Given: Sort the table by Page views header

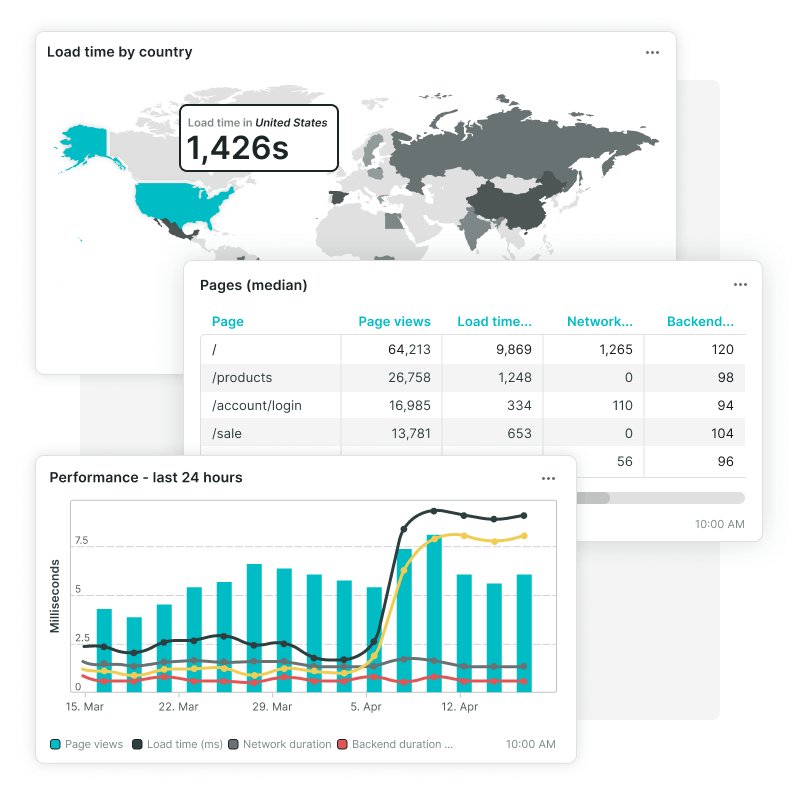Looking at the screenshot, I should click(394, 322).
